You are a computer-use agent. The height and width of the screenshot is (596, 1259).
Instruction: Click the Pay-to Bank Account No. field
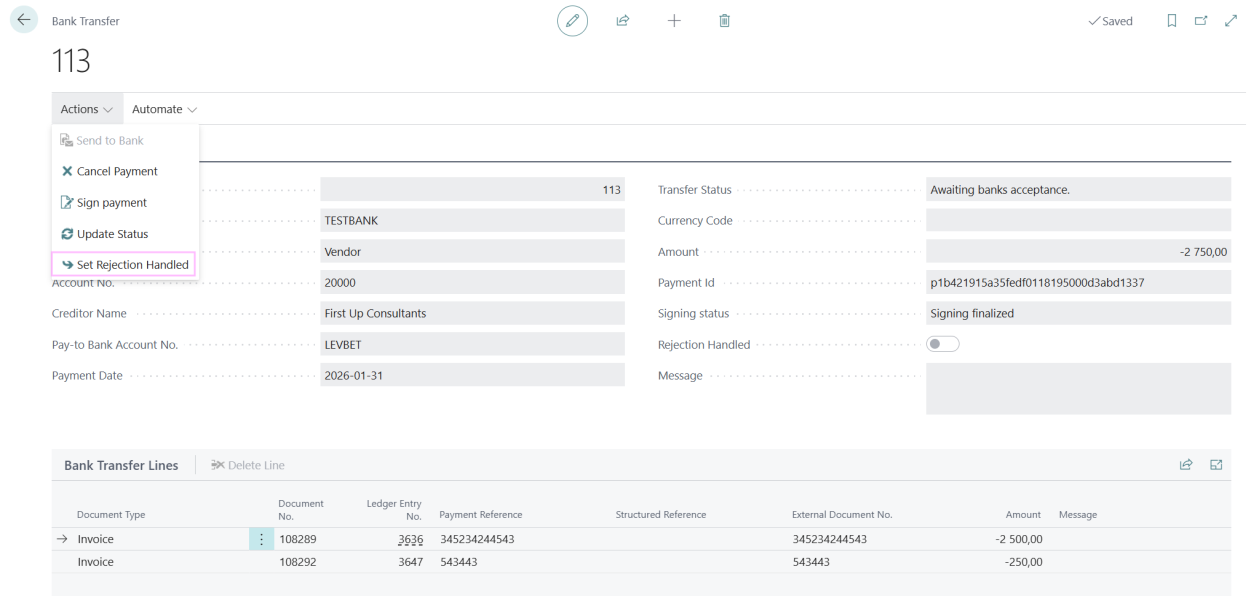click(472, 345)
